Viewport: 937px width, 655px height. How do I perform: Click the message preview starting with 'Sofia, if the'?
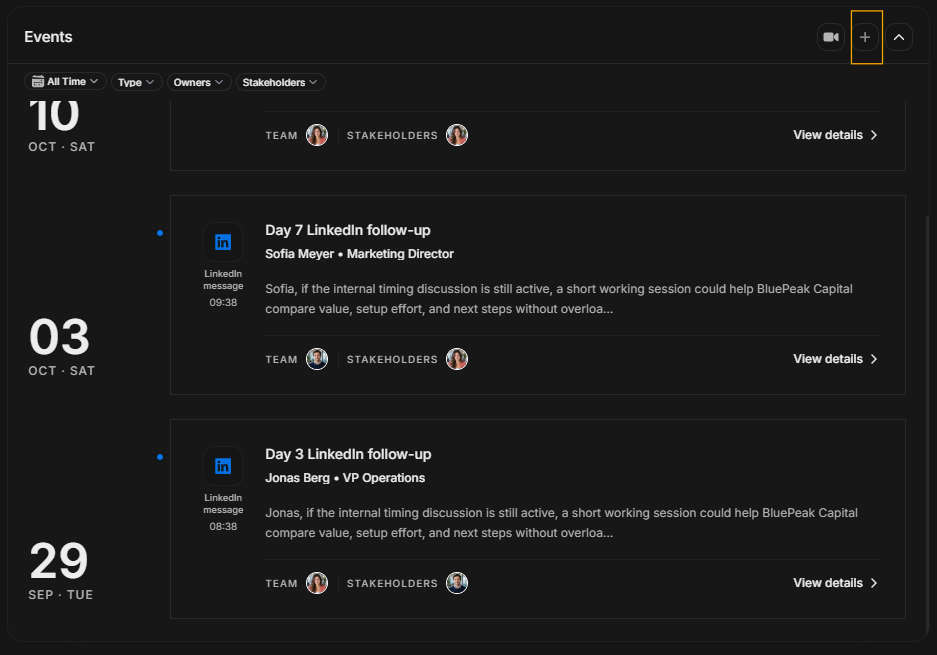[559, 299]
